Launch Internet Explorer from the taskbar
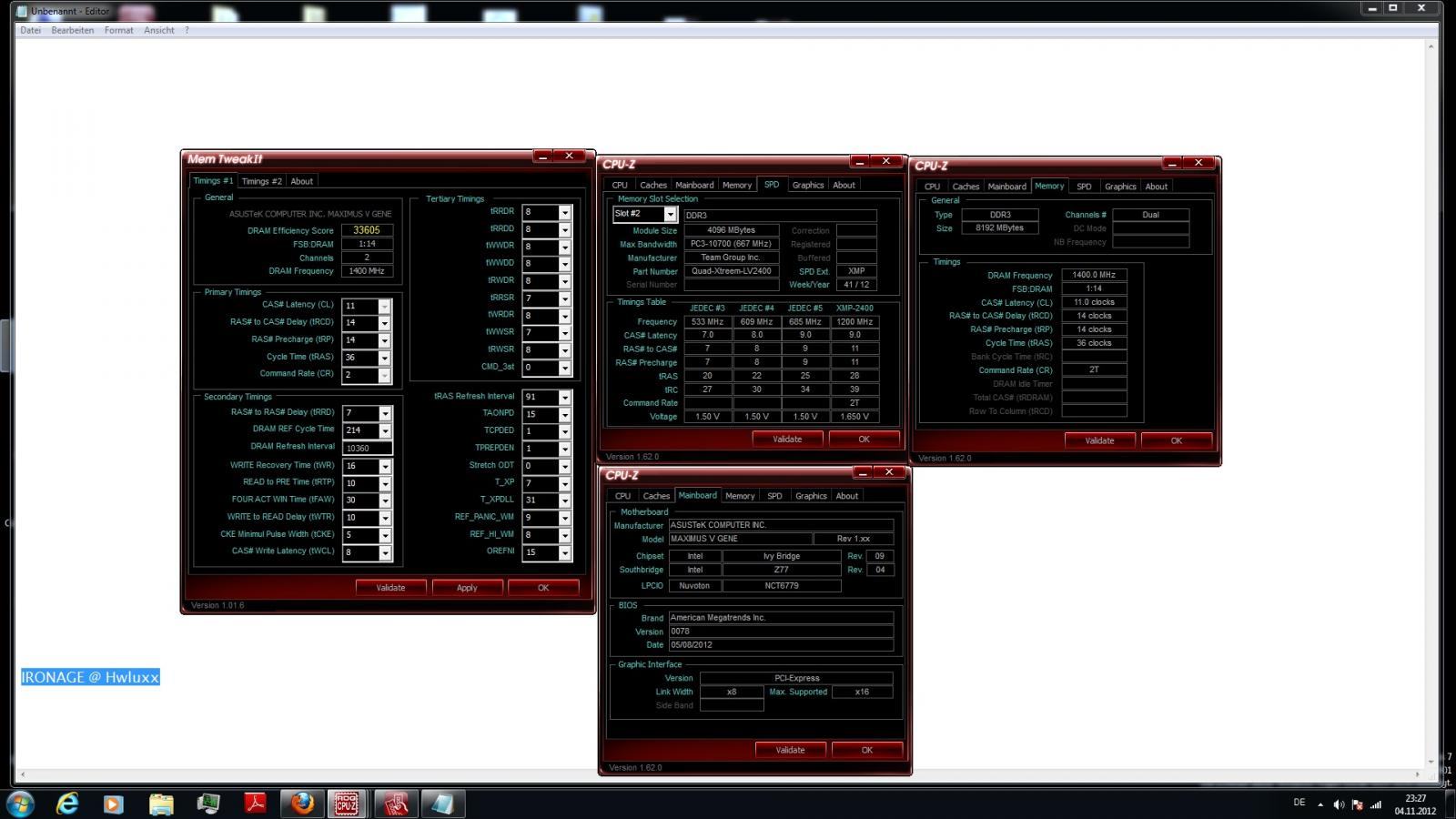This screenshot has height=819, width=1456. pos(67,804)
